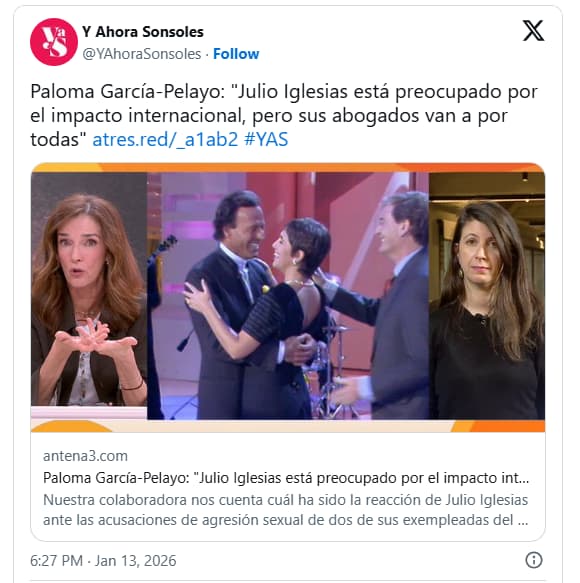580x583 pixels.
Task: Click the woman in black in right panel
Action: coord(487,312)
